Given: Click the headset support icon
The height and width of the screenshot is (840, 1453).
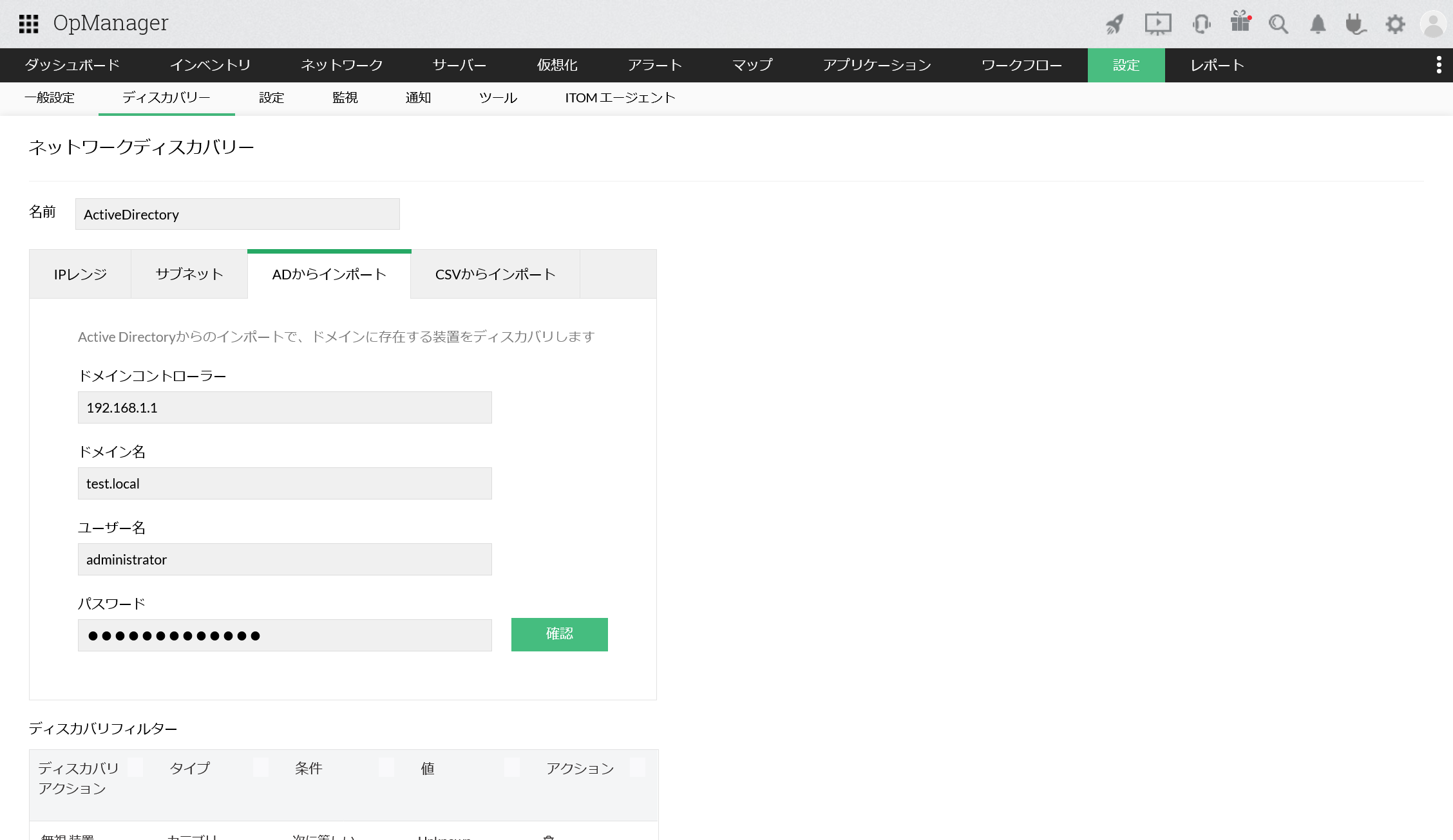Looking at the screenshot, I should [x=1201, y=24].
